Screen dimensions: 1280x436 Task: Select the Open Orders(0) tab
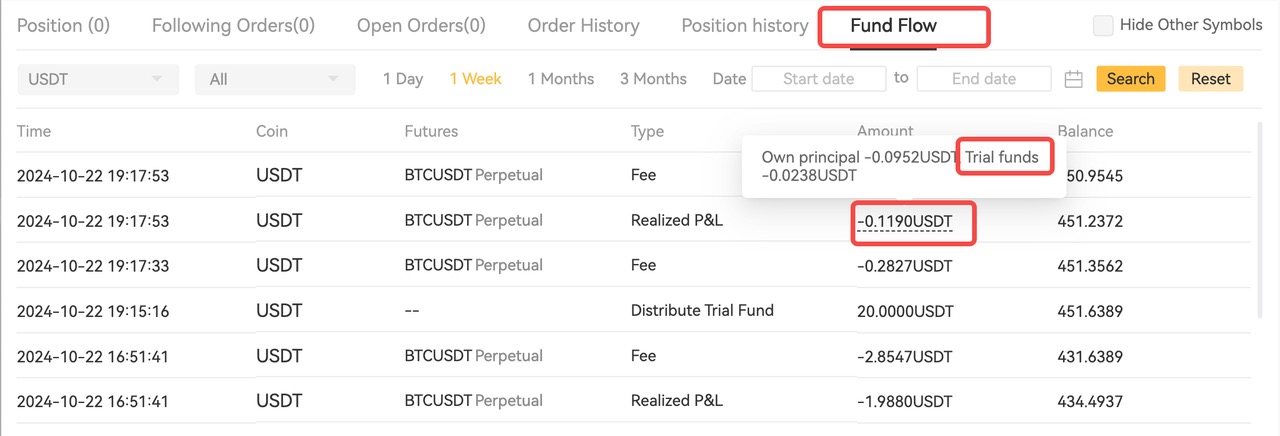pyautogui.click(x=421, y=26)
